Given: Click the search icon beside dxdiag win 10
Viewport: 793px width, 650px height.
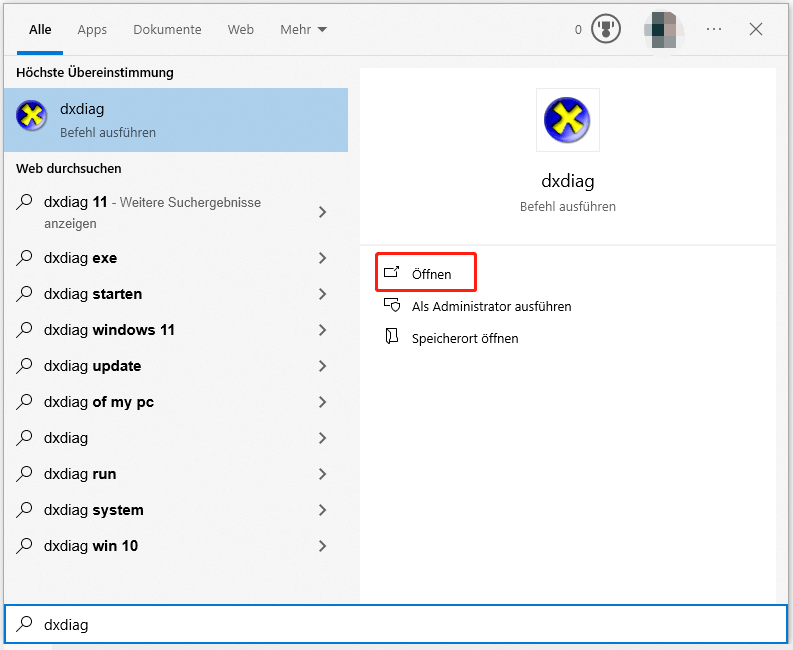Looking at the screenshot, I should coord(24,545).
